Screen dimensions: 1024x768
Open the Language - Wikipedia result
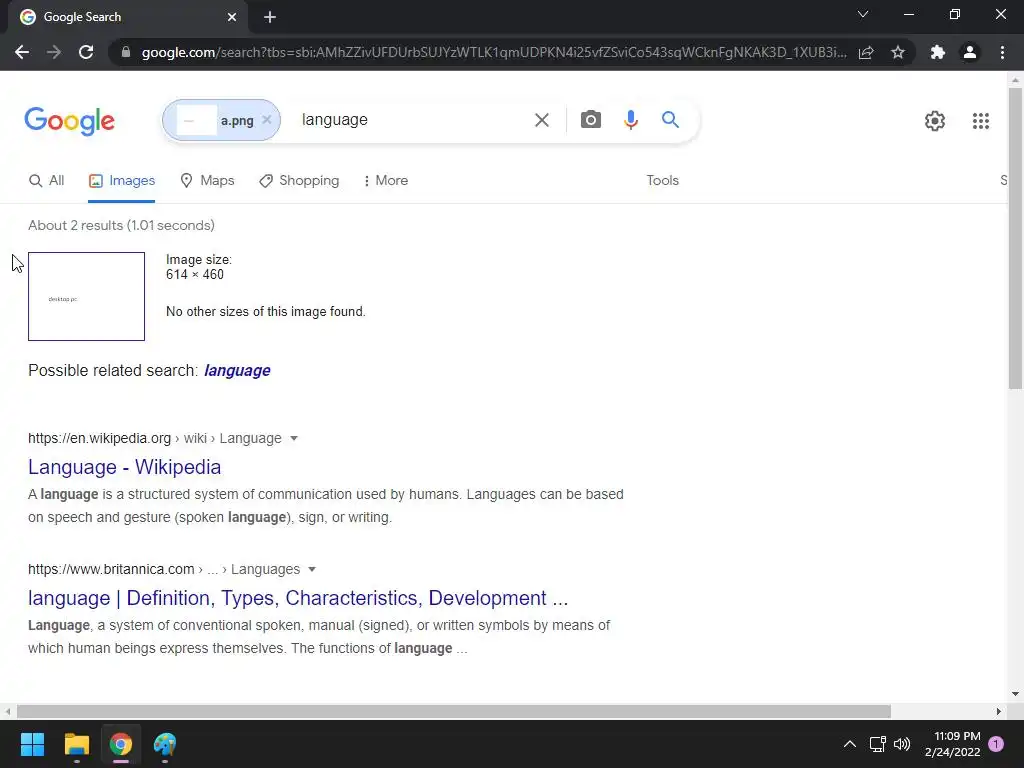click(x=124, y=468)
